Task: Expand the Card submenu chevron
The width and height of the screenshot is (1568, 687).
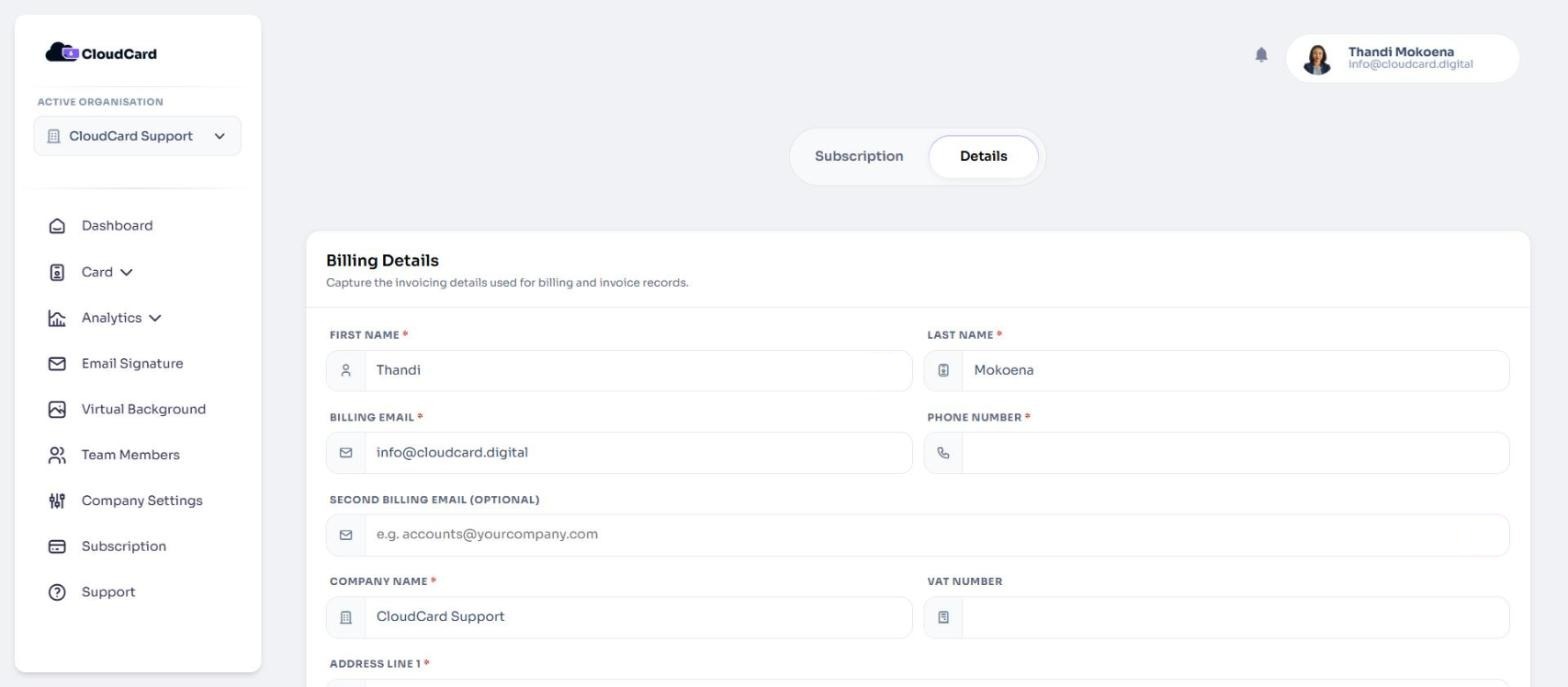Action: (126, 272)
